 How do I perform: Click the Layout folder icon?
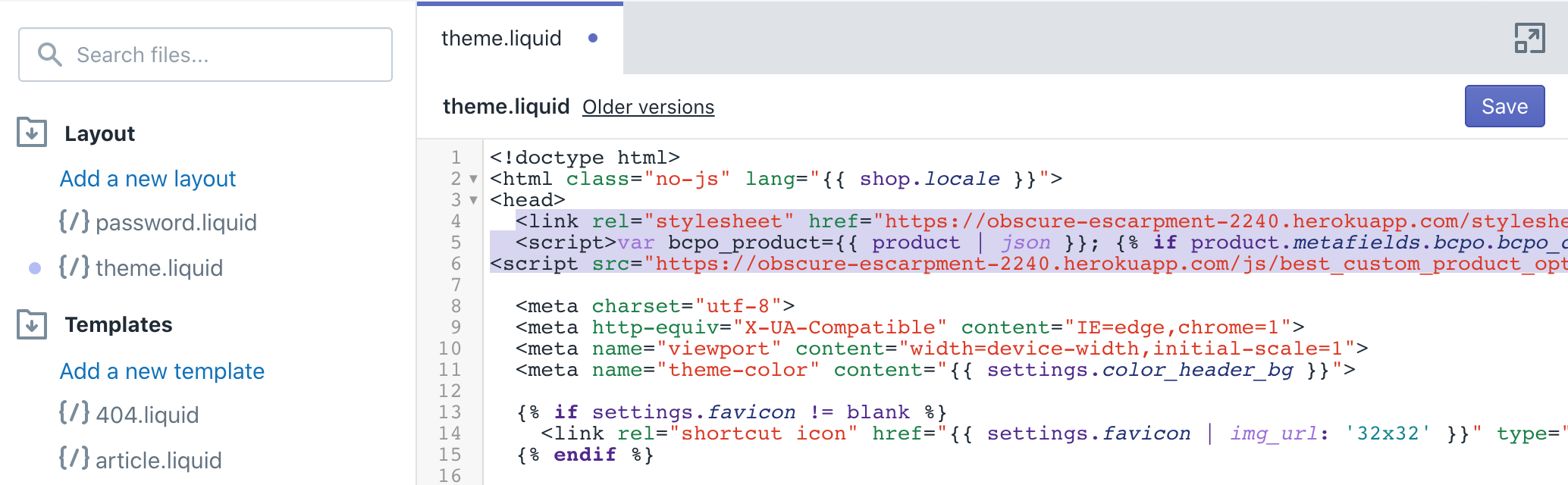click(32, 133)
